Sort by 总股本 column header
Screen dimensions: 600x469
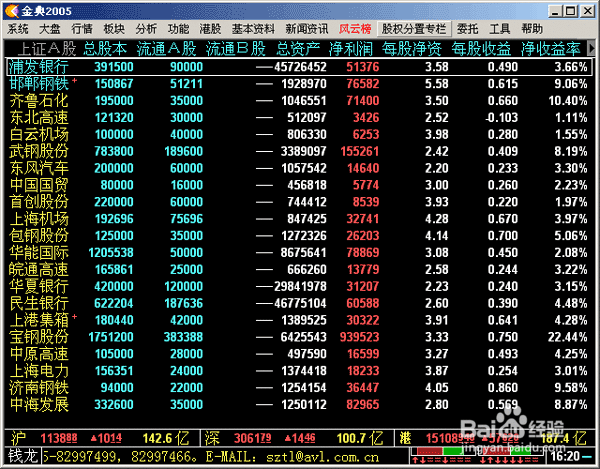pyautogui.click(x=105, y=49)
